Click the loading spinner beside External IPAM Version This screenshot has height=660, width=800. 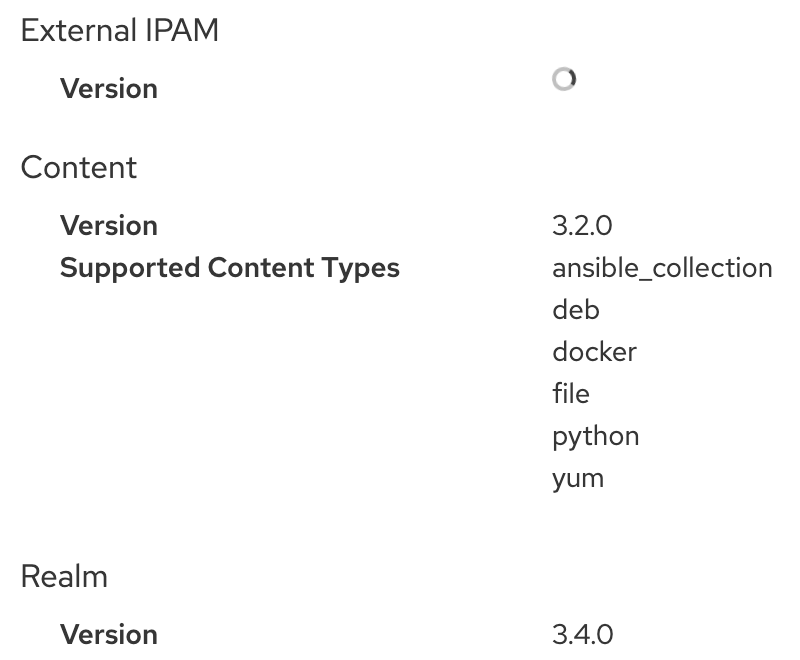pos(564,79)
